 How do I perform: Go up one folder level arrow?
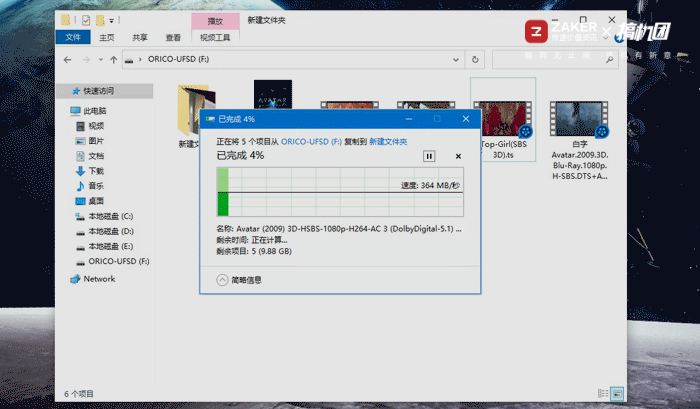114,59
